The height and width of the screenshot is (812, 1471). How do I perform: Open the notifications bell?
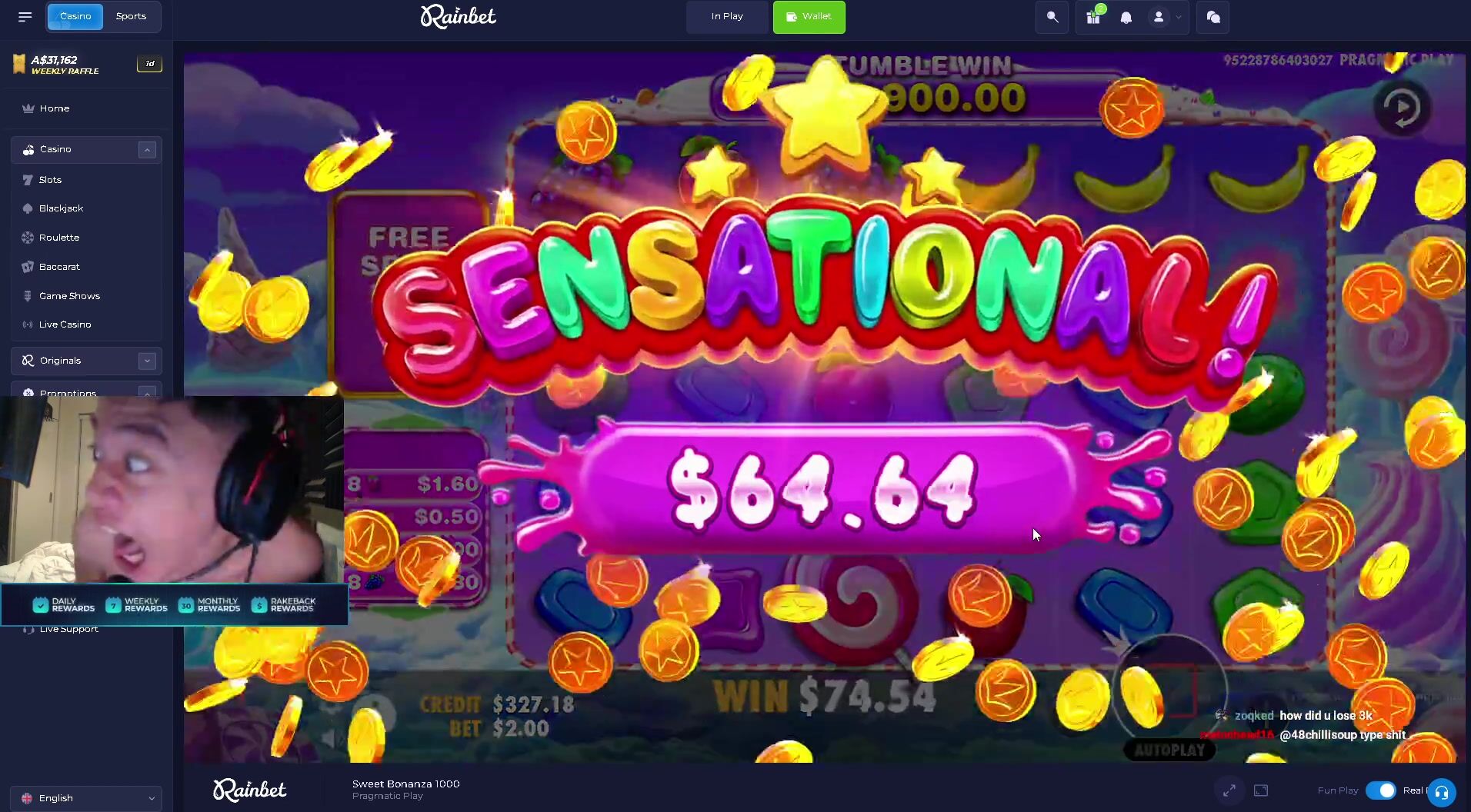click(x=1126, y=18)
